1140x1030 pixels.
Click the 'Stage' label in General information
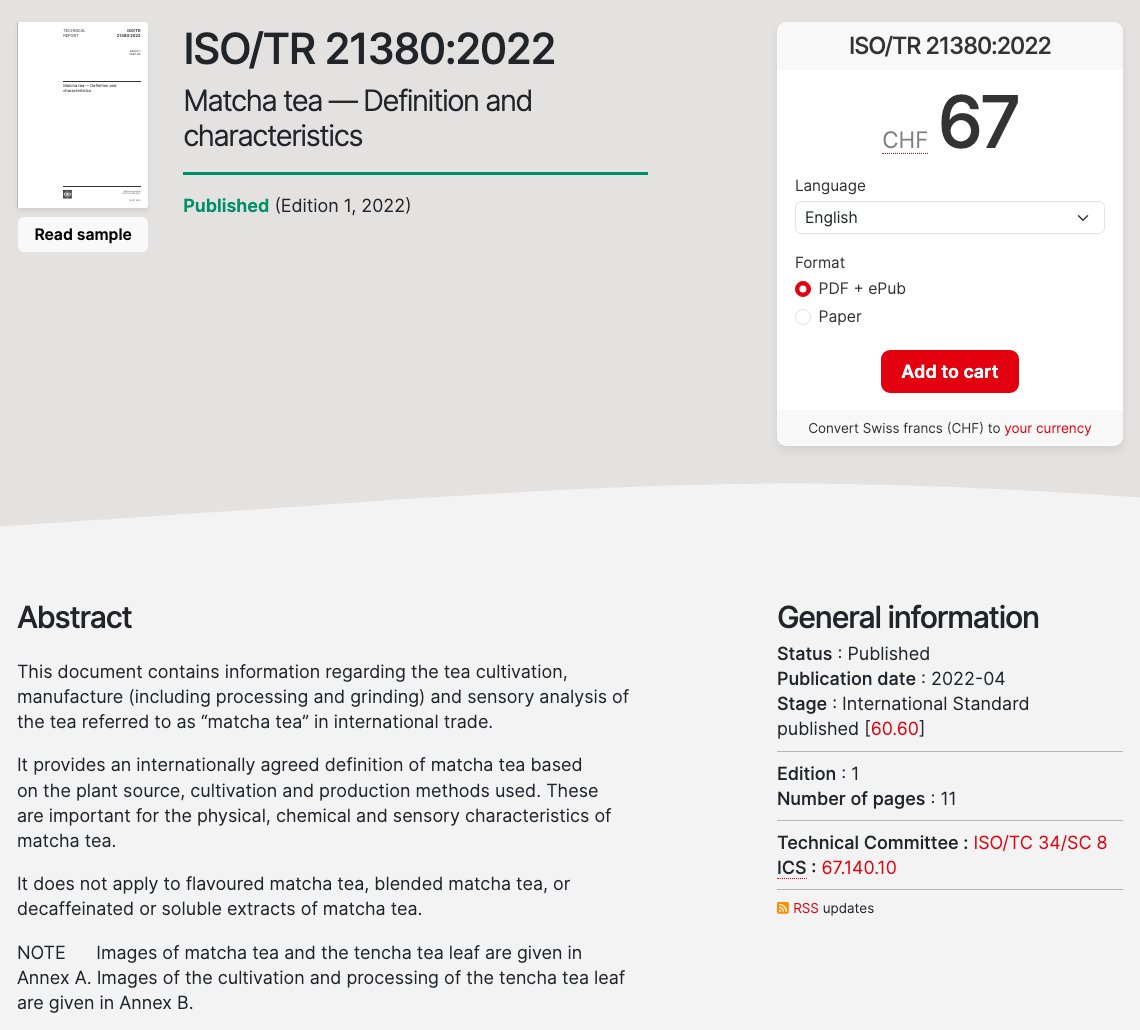tap(802, 704)
